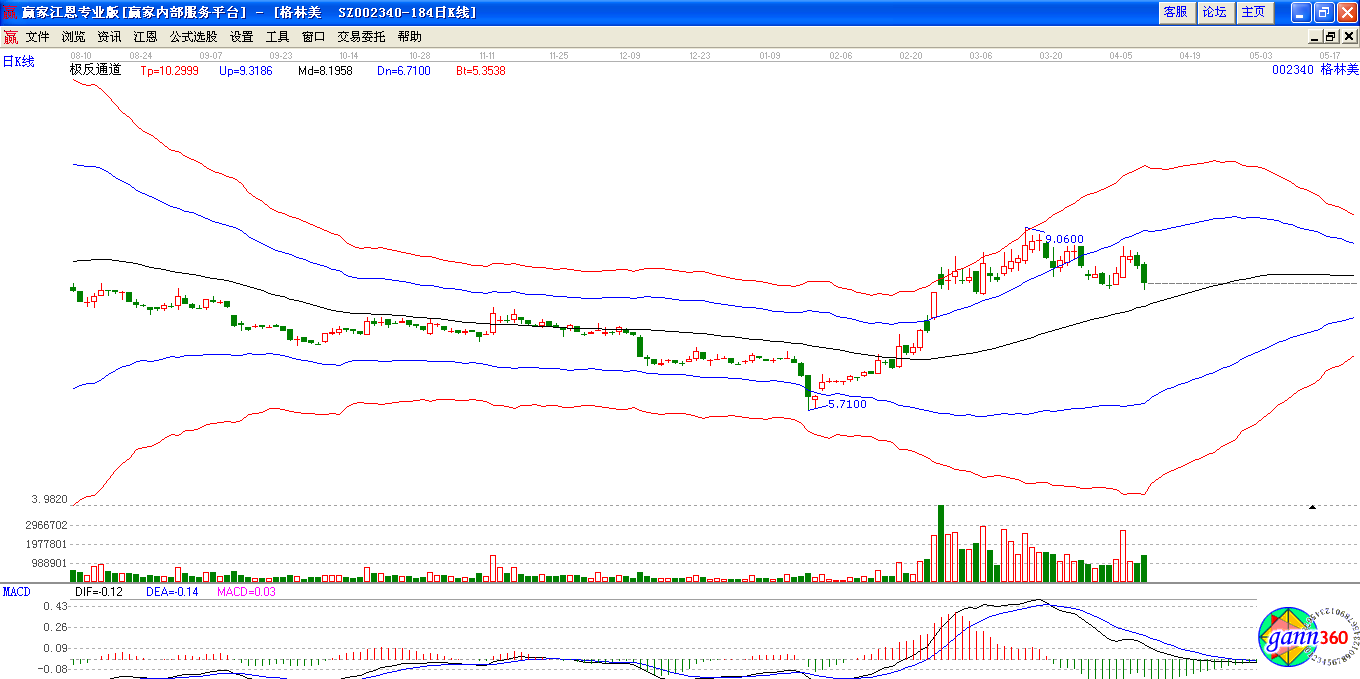
Task: Click the 0.26 MACD axis label
Action: [x=55, y=627]
